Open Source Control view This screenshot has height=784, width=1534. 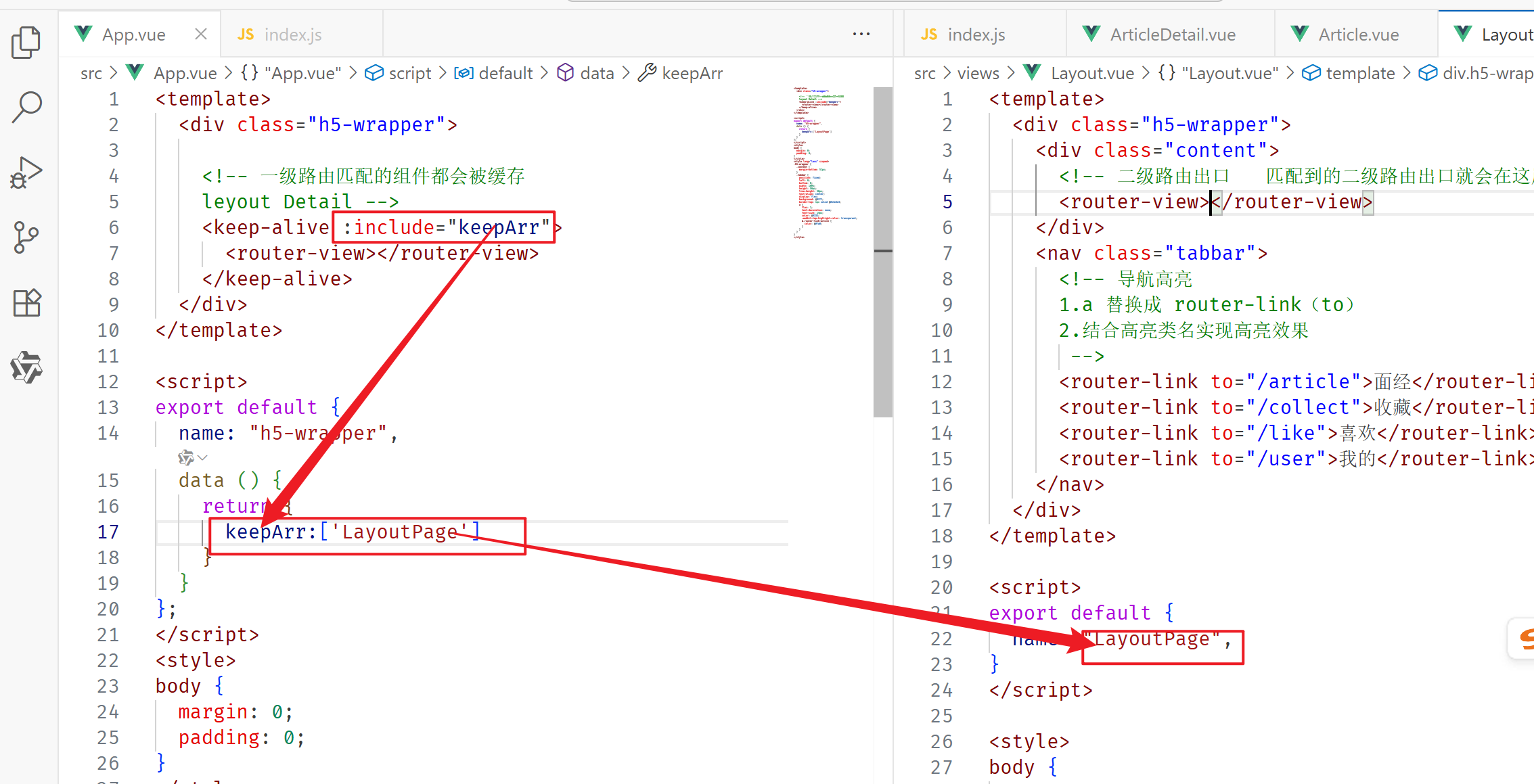pos(26,237)
